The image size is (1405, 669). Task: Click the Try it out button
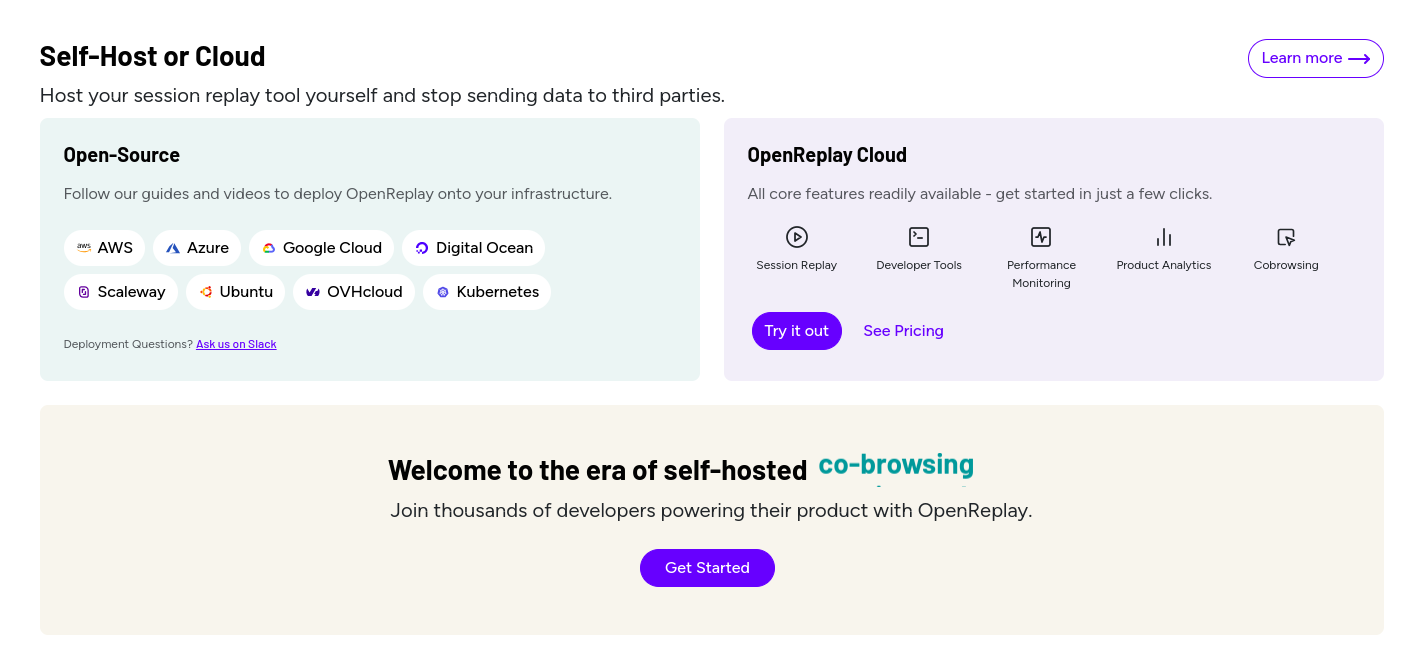tap(797, 331)
